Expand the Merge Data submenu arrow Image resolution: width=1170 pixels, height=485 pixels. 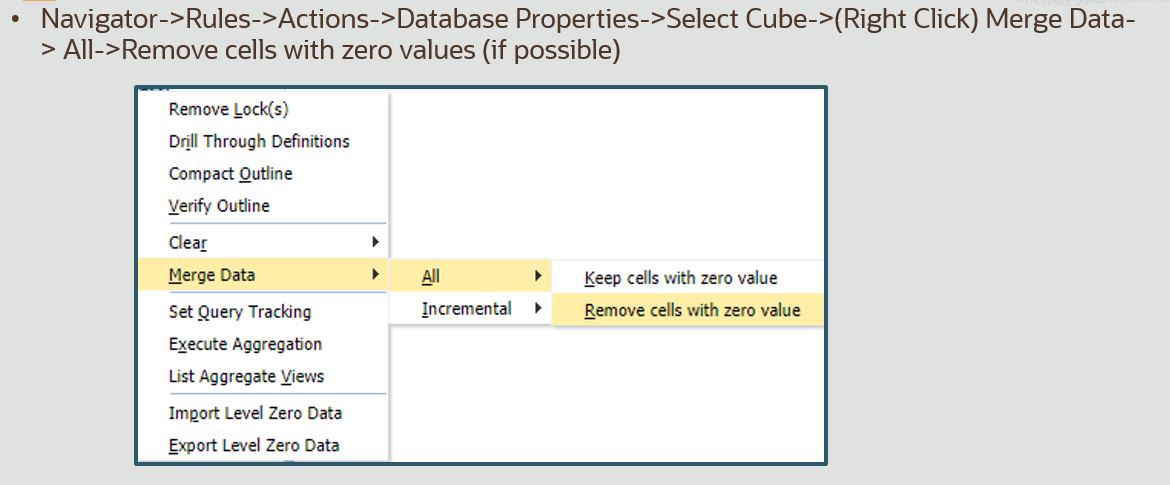tap(375, 274)
